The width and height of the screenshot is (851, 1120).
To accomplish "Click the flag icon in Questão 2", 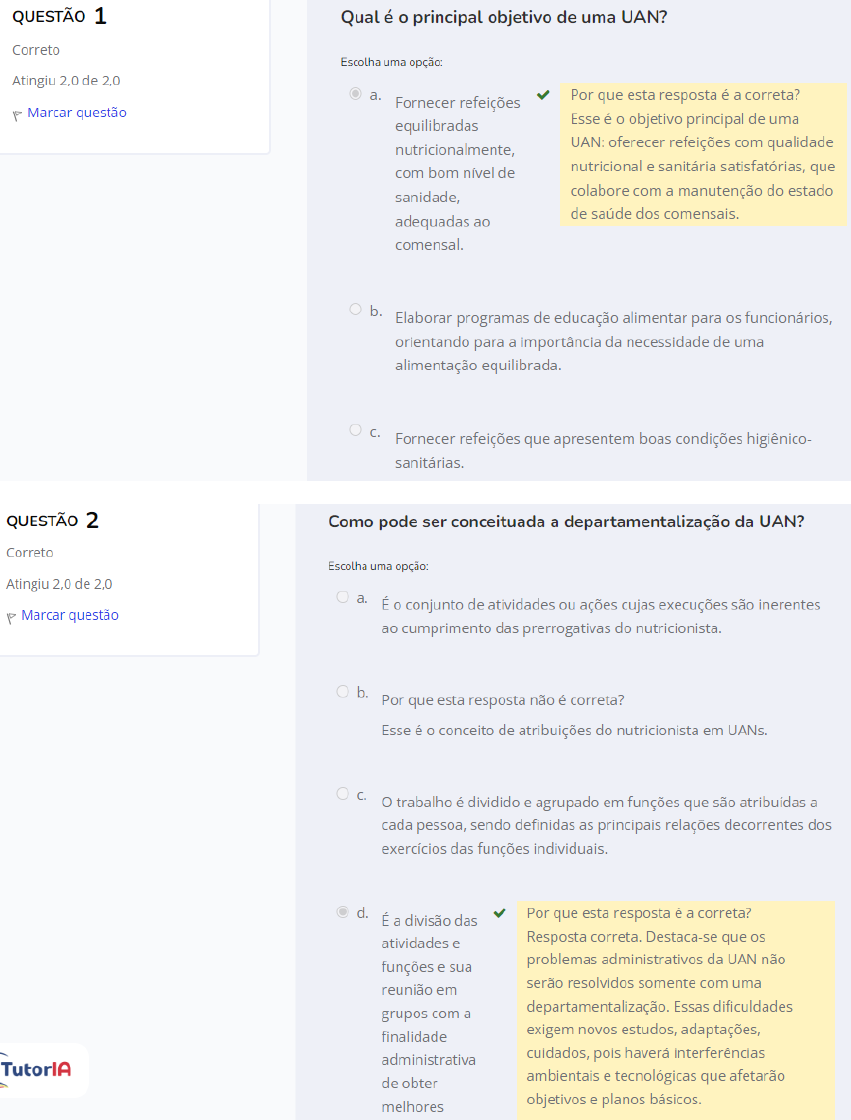I will click(11, 617).
